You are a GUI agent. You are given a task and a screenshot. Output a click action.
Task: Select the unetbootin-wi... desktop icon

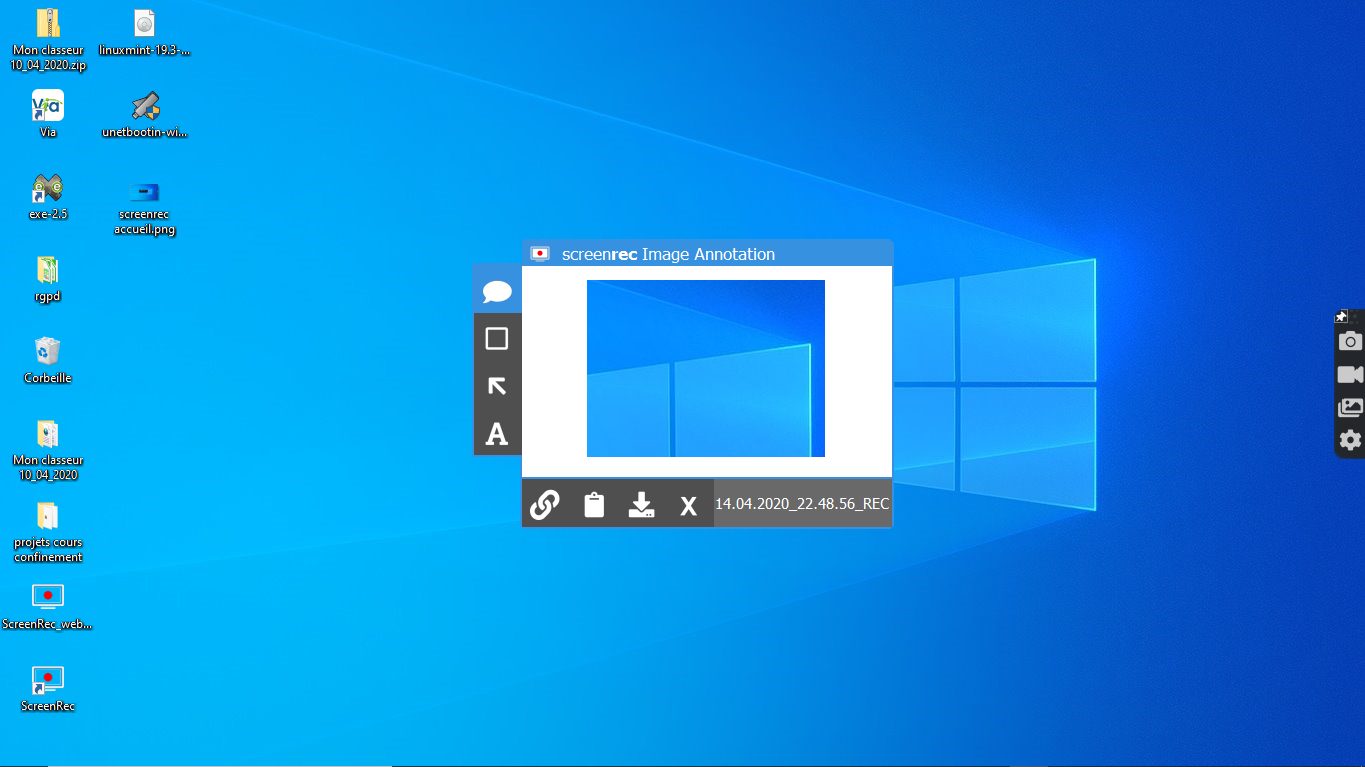[x=145, y=114]
